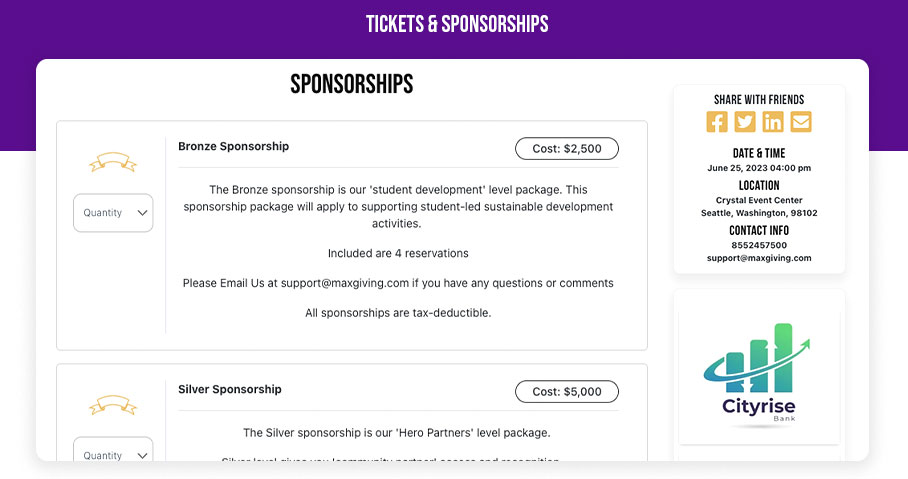Open Silver Sponsorship Quantity dropdown
Screen dimensions: 908x479
[113, 455]
